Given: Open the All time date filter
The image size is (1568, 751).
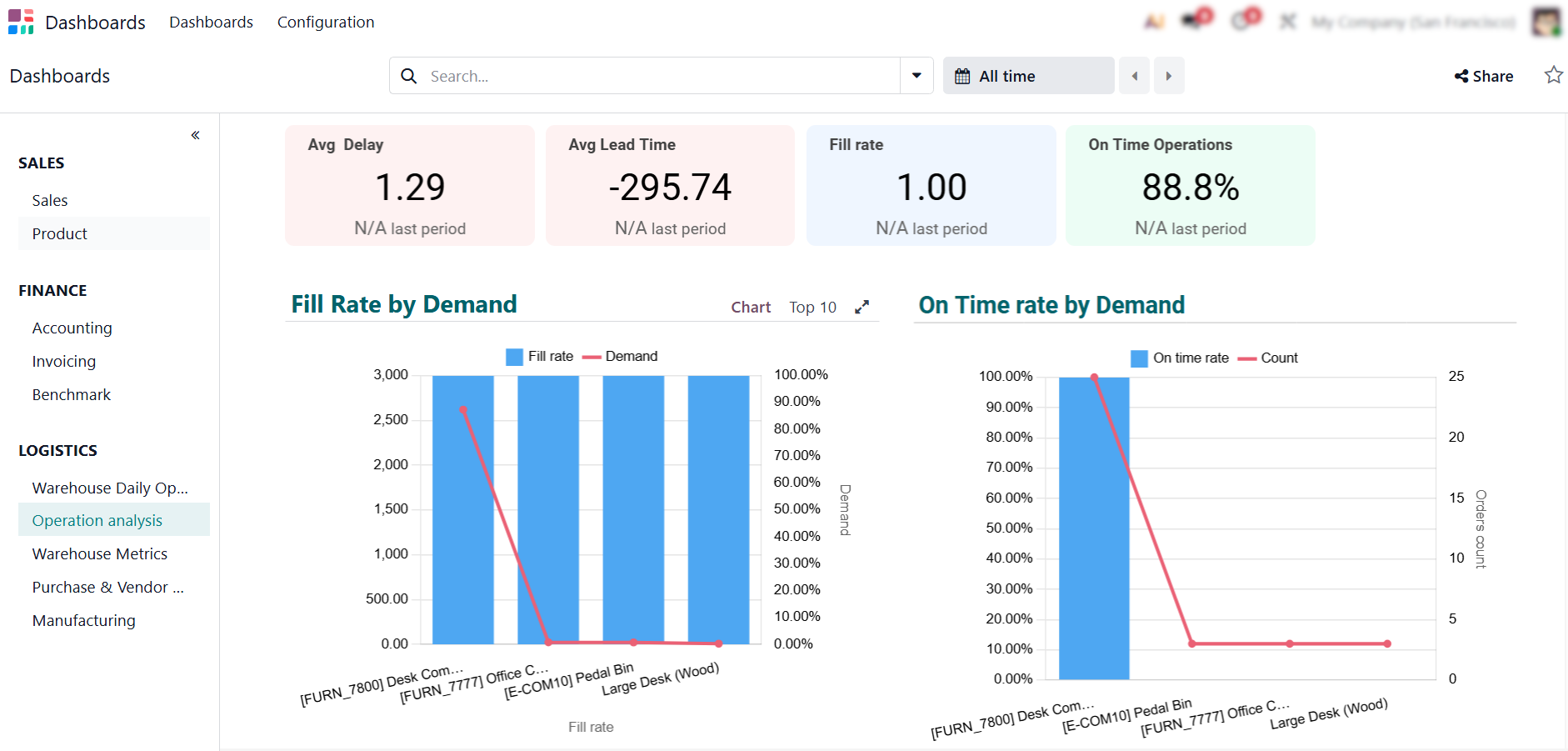Looking at the screenshot, I should pos(1028,76).
